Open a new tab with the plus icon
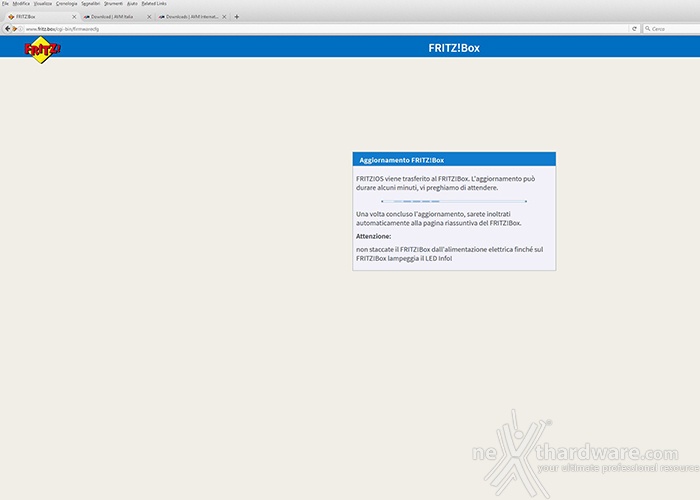Image resolution: width=700 pixels, height=500 pixels. coord(237,17)
